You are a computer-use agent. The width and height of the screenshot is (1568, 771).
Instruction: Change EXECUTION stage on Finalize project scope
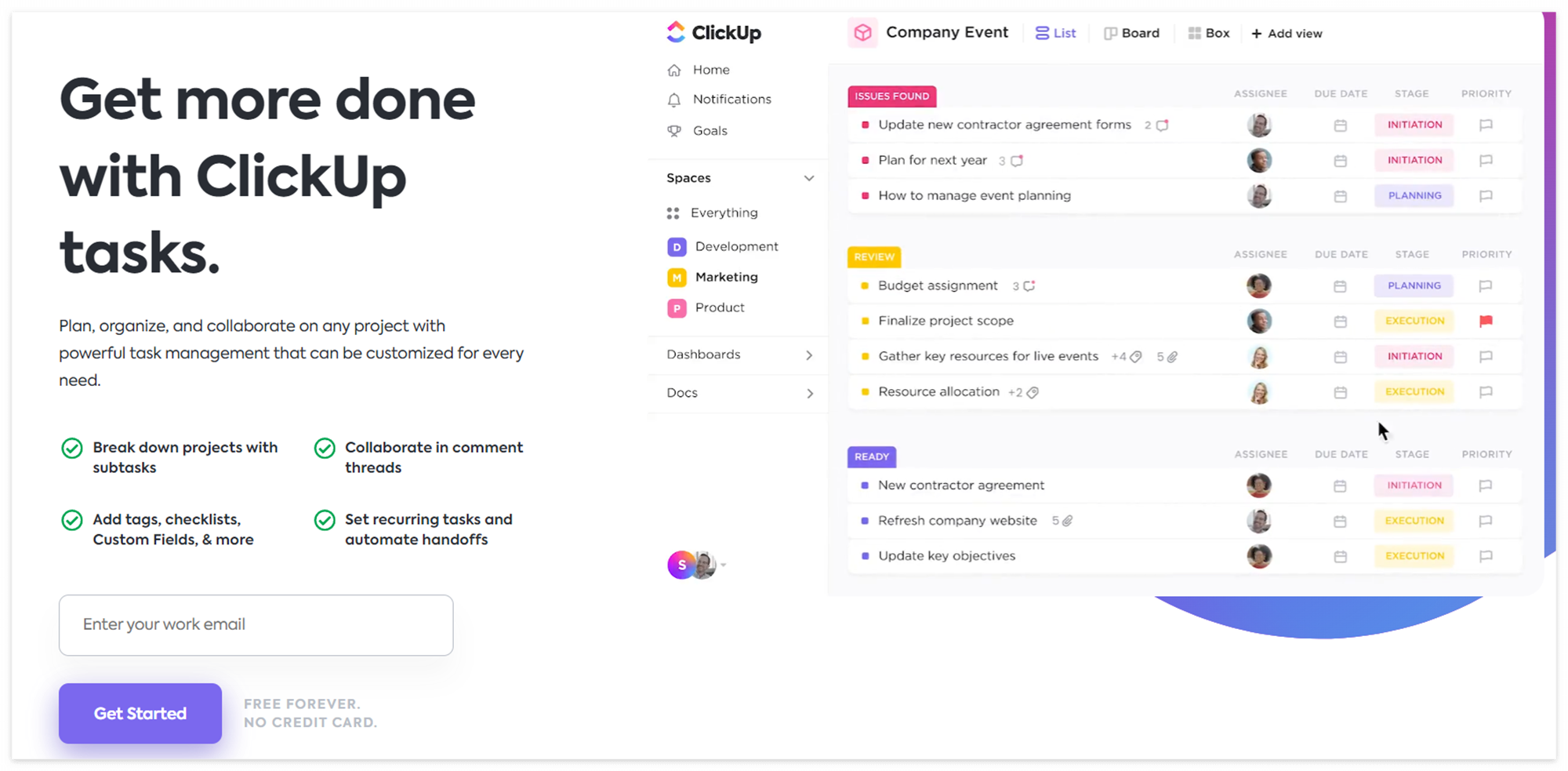(1414, 321)
